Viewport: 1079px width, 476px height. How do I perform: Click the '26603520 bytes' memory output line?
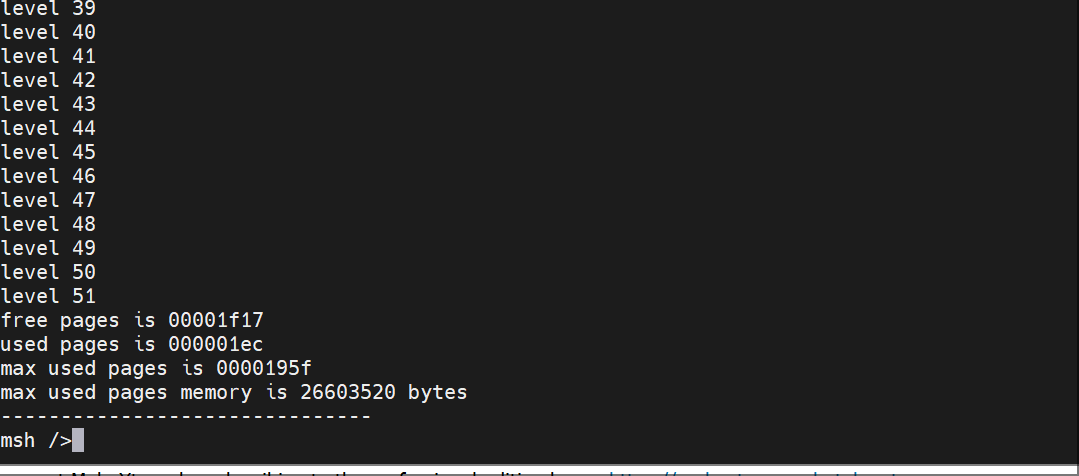tap(234, 392)
